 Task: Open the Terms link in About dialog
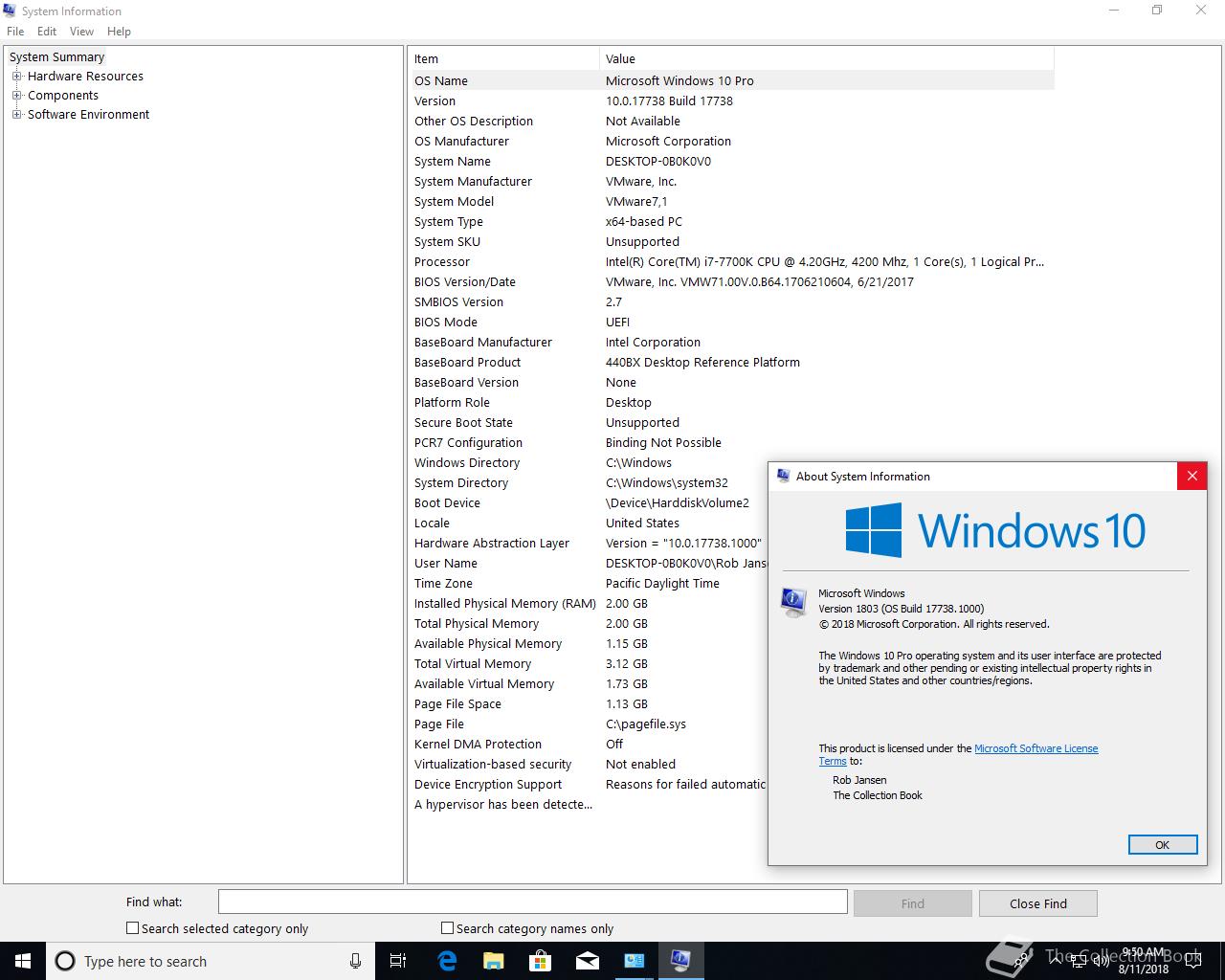833,761
